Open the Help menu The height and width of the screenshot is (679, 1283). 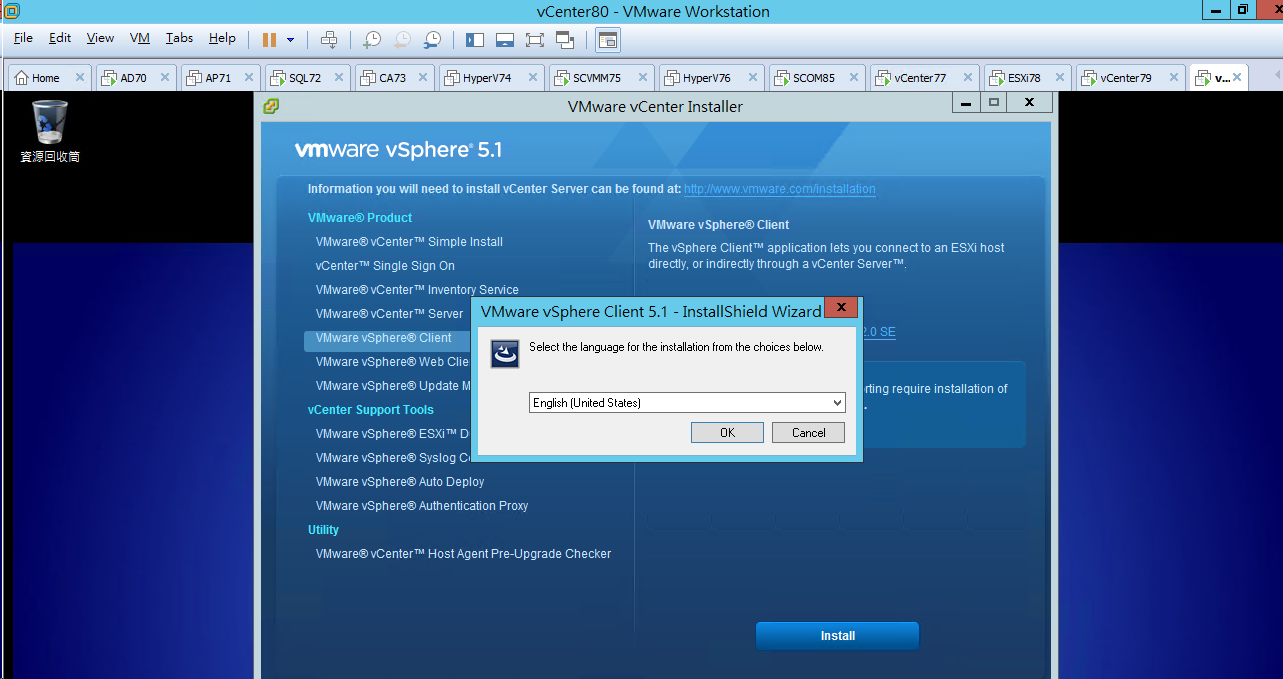click(x=222, y=38)
